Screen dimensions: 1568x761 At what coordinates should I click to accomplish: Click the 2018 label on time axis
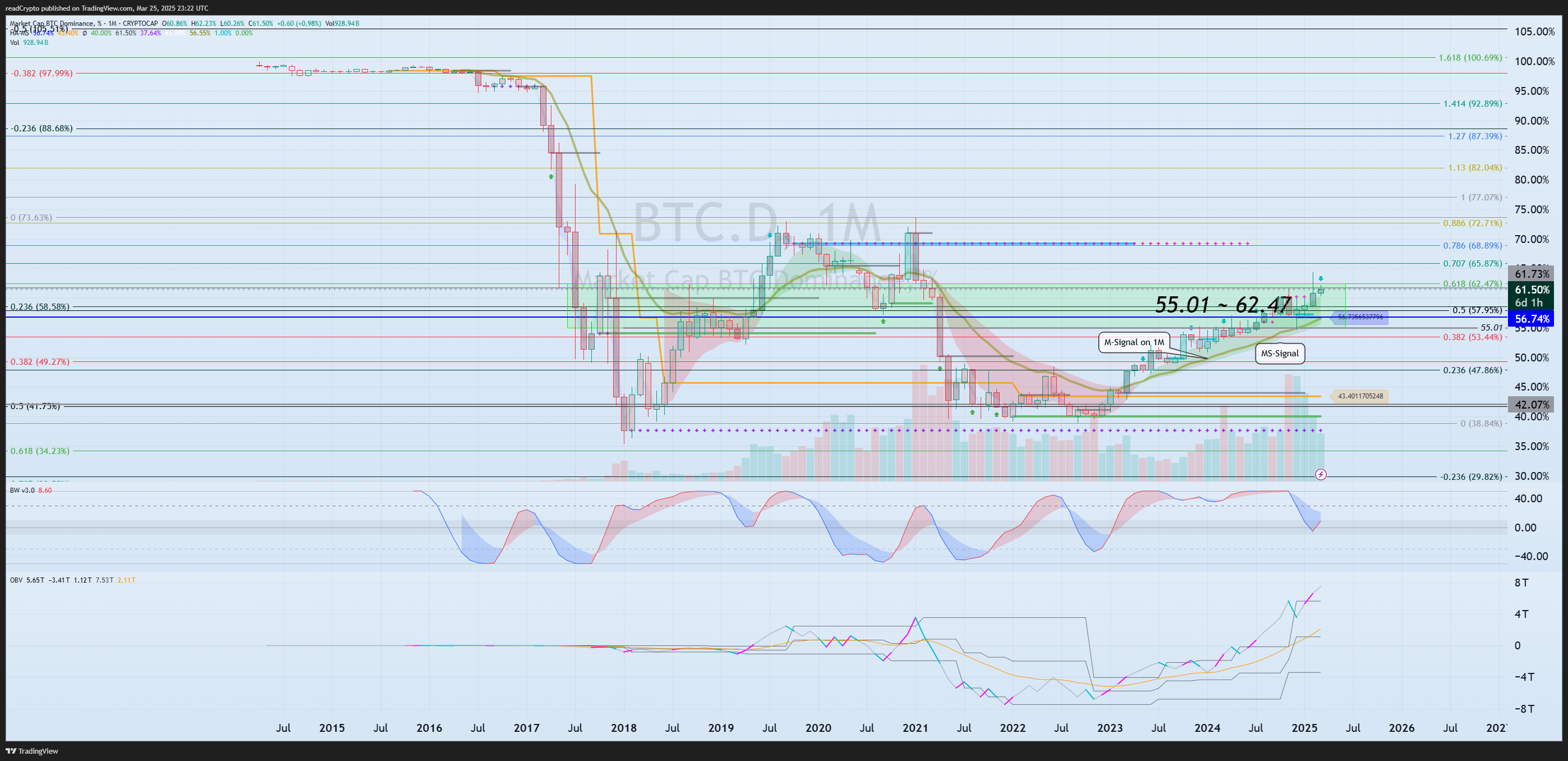click(623, 727)
